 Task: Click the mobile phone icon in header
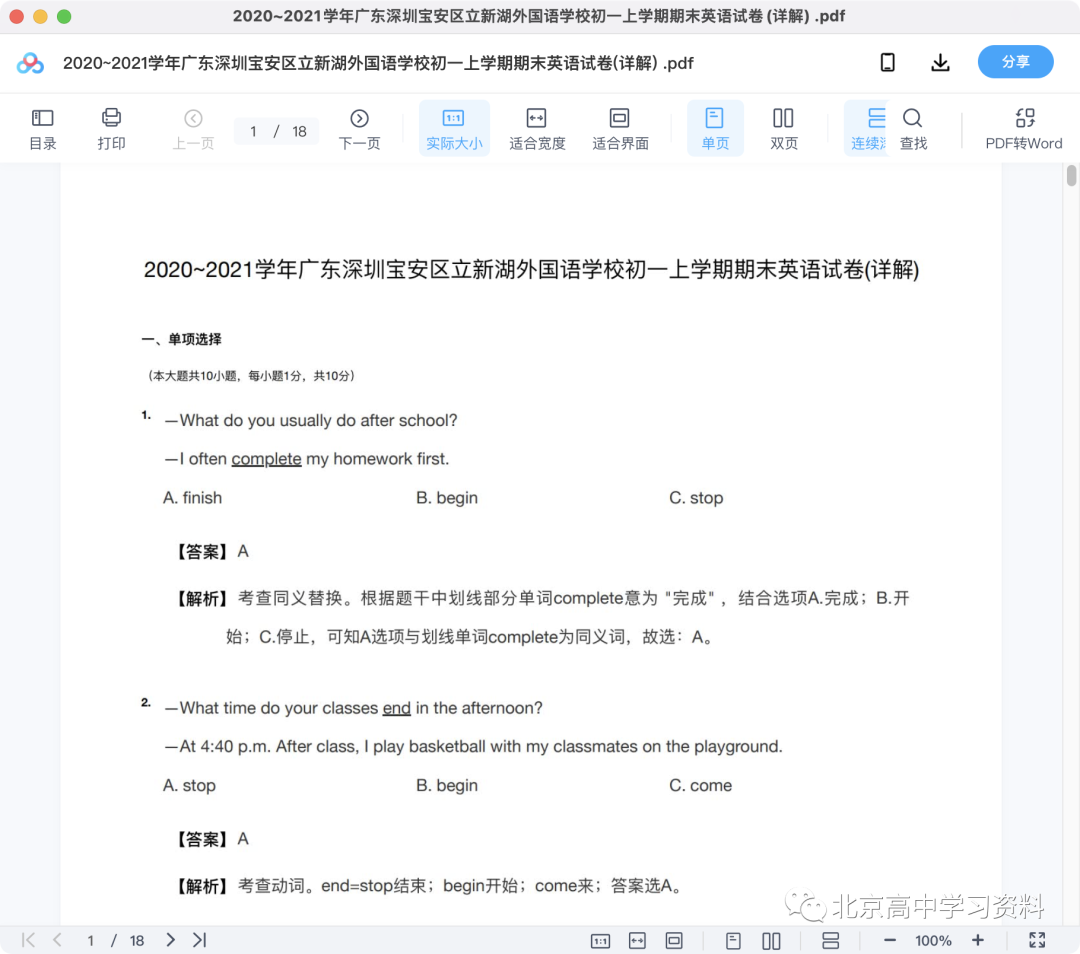tap(888, 63)
